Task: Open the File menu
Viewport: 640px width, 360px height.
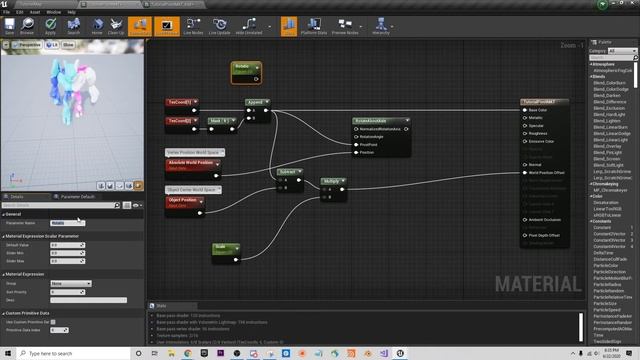Action: click(x=7, y=12)
